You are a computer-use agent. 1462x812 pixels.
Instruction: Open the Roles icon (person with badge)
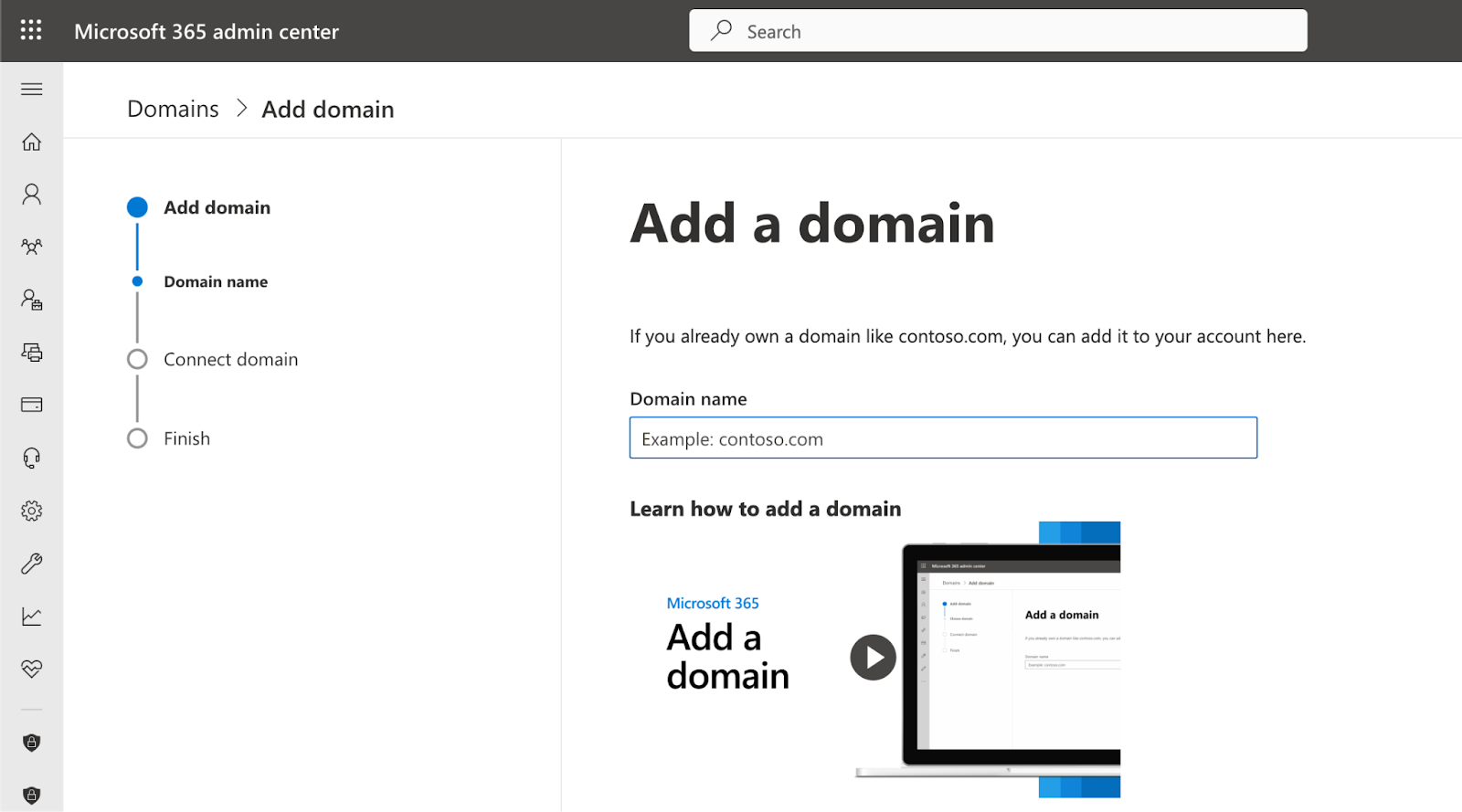32,300
